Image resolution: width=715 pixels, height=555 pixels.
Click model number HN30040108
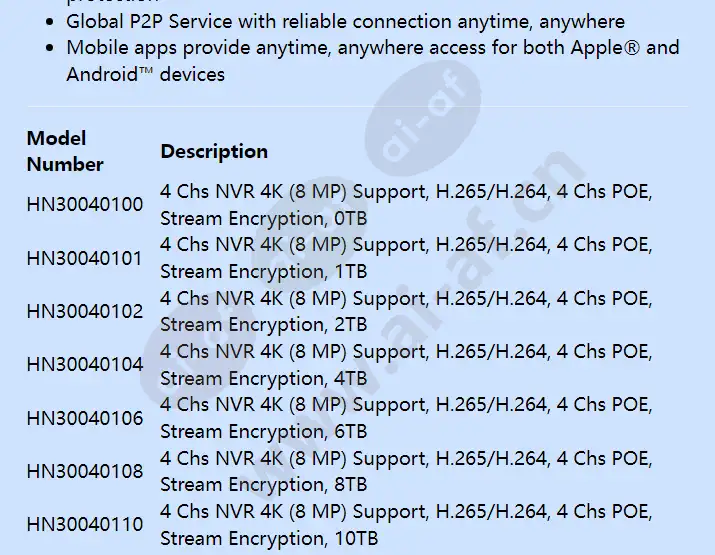coord(85,471)
